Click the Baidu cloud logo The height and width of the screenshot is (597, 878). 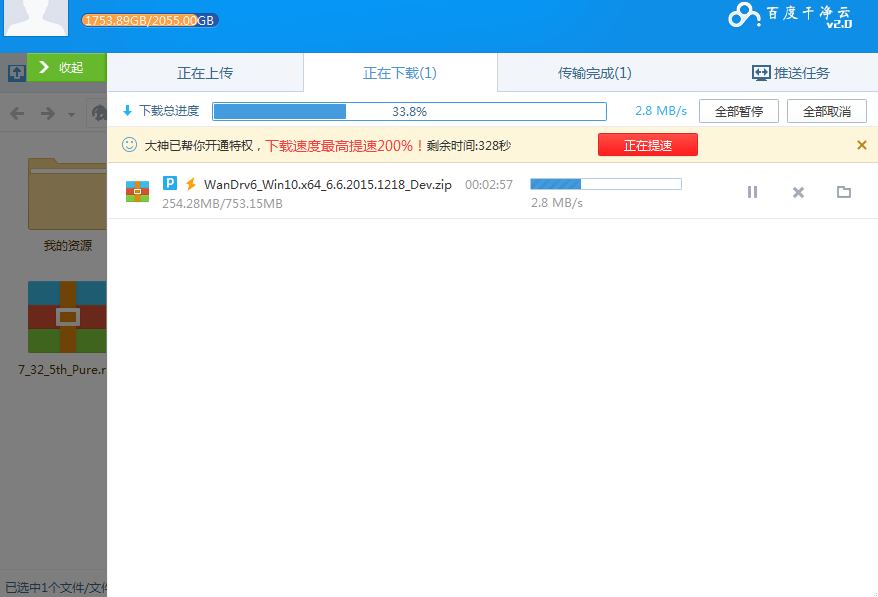coord(790,15)
